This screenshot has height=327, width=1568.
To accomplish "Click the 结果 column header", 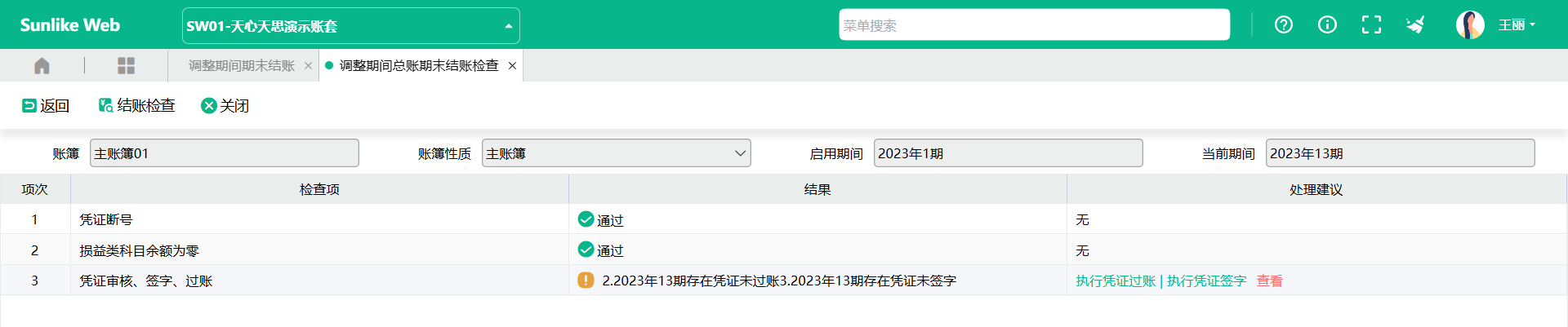I will [817, 189].
